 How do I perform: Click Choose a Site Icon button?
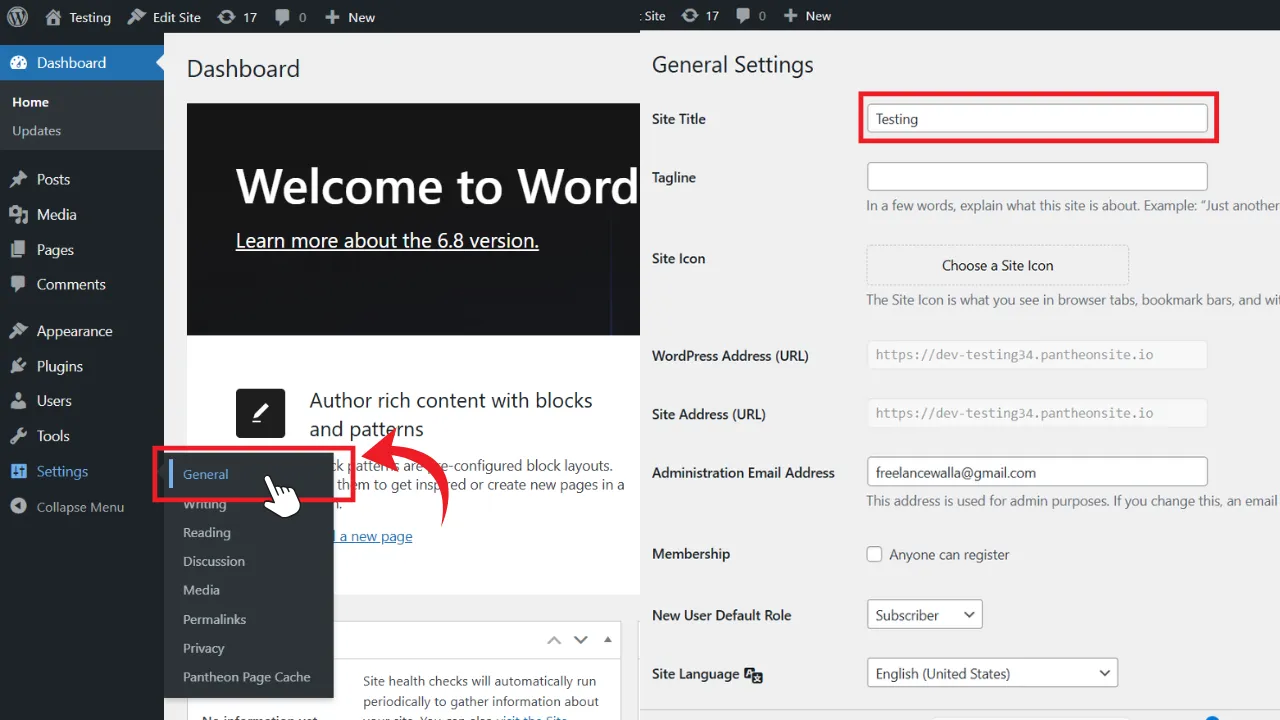997,265
